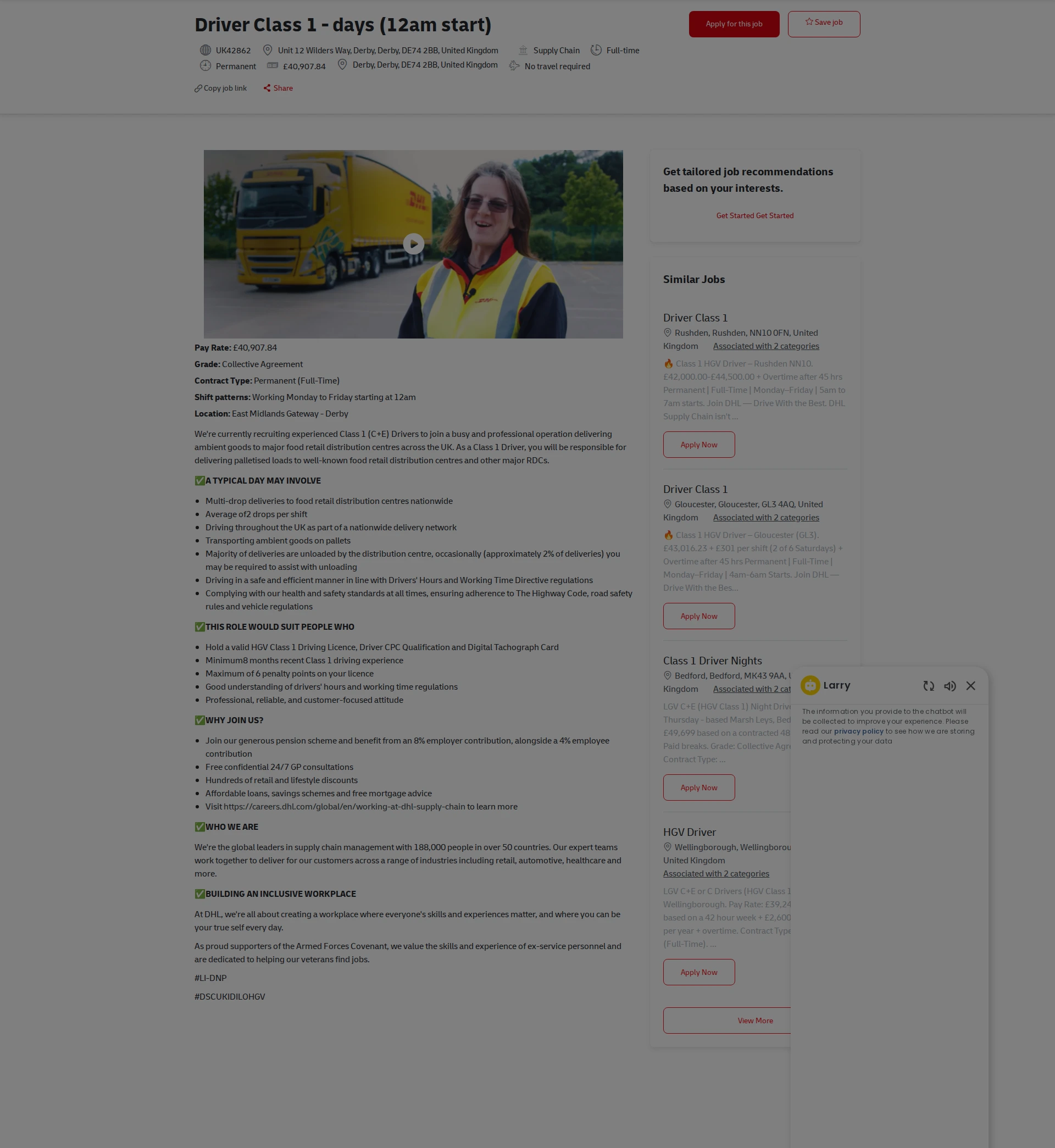This screenshot has height=1148, width=1055.
Task: Click the checkmark beside WHY JOIN US?
Action: click(199, 720)
